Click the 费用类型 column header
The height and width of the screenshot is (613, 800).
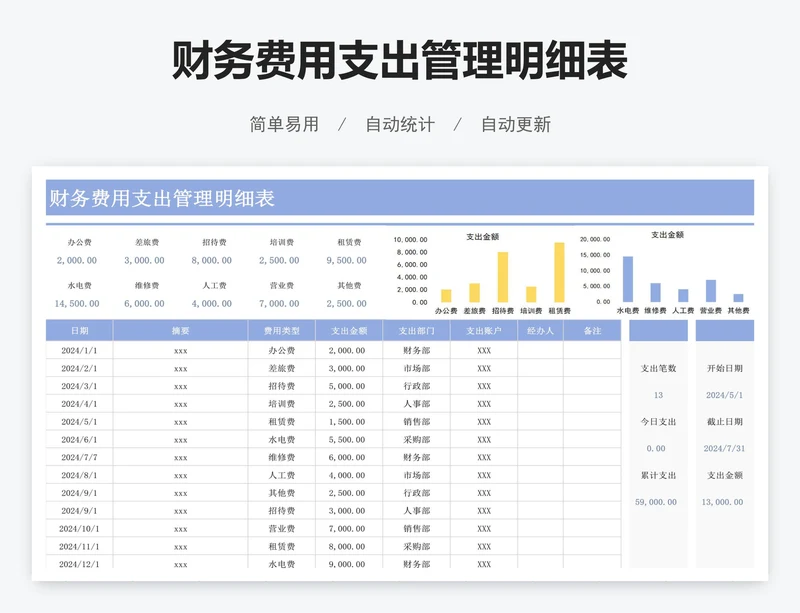(282, 331)
